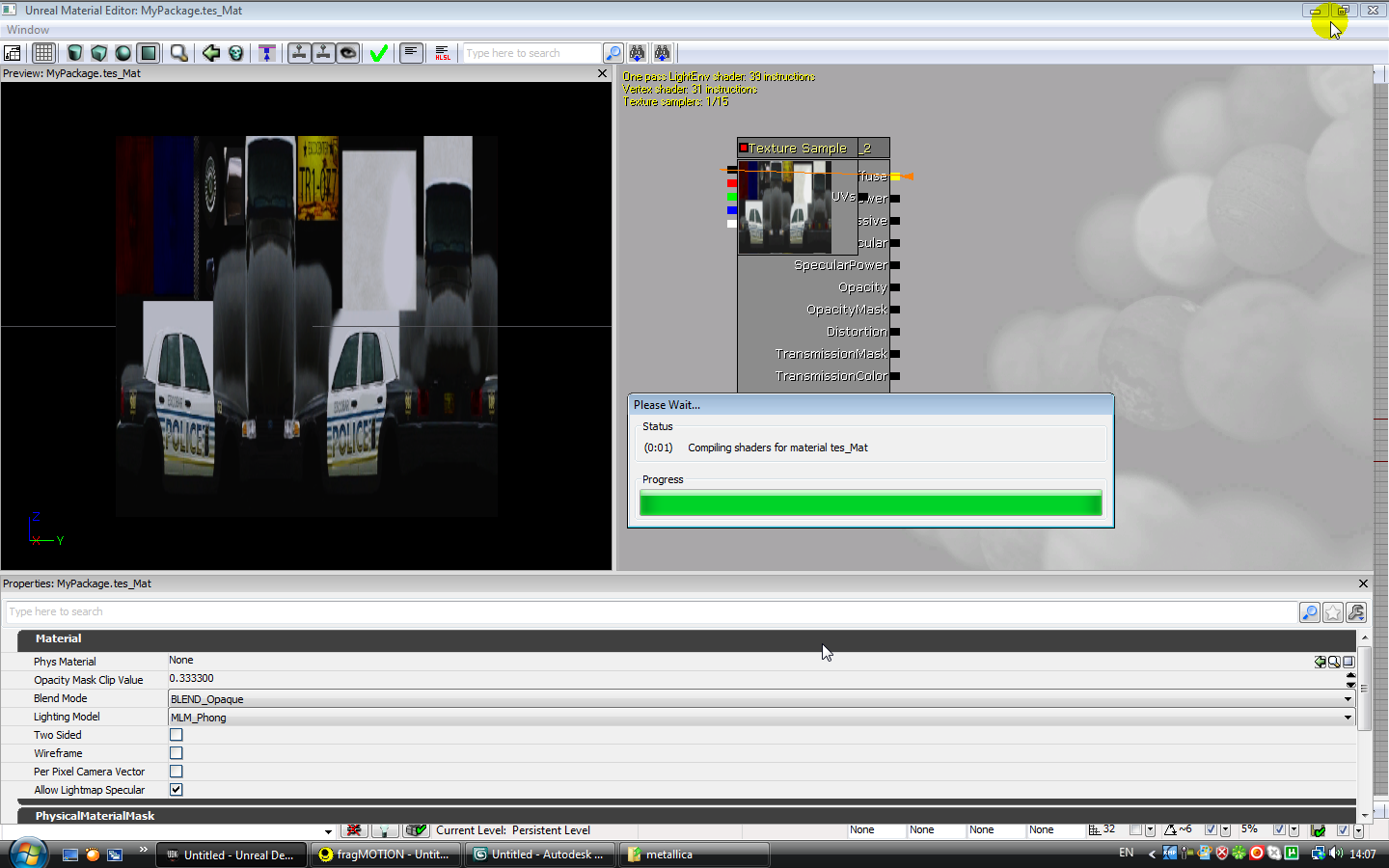Viewport: 1389px width, 868px height.
Task: Select the sphere preview primitive
Action: [123, 53]
